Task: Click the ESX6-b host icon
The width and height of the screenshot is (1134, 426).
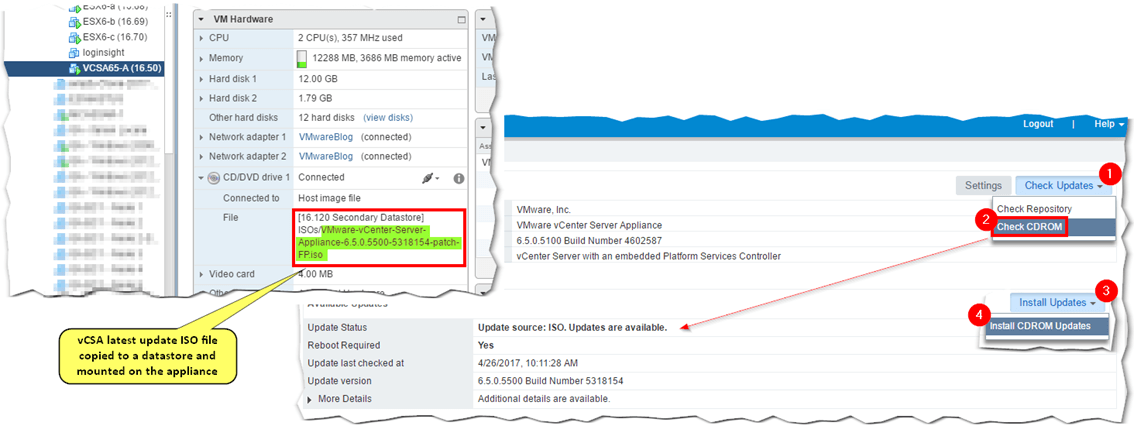Action: (74, 22)
